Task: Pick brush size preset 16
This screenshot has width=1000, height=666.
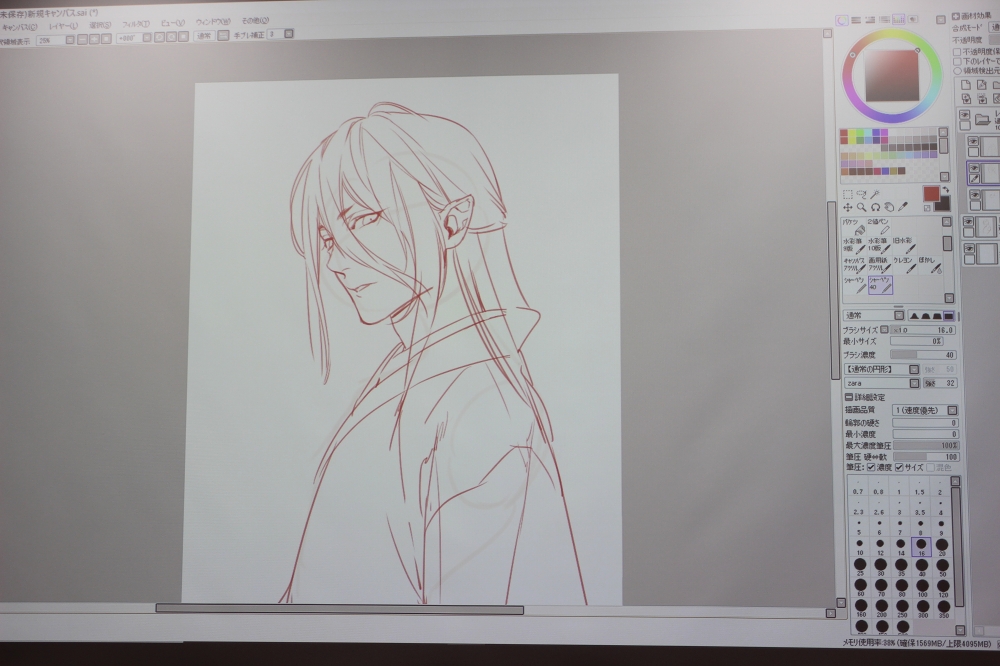Action: pyautogui.click(x=922, y=547)
